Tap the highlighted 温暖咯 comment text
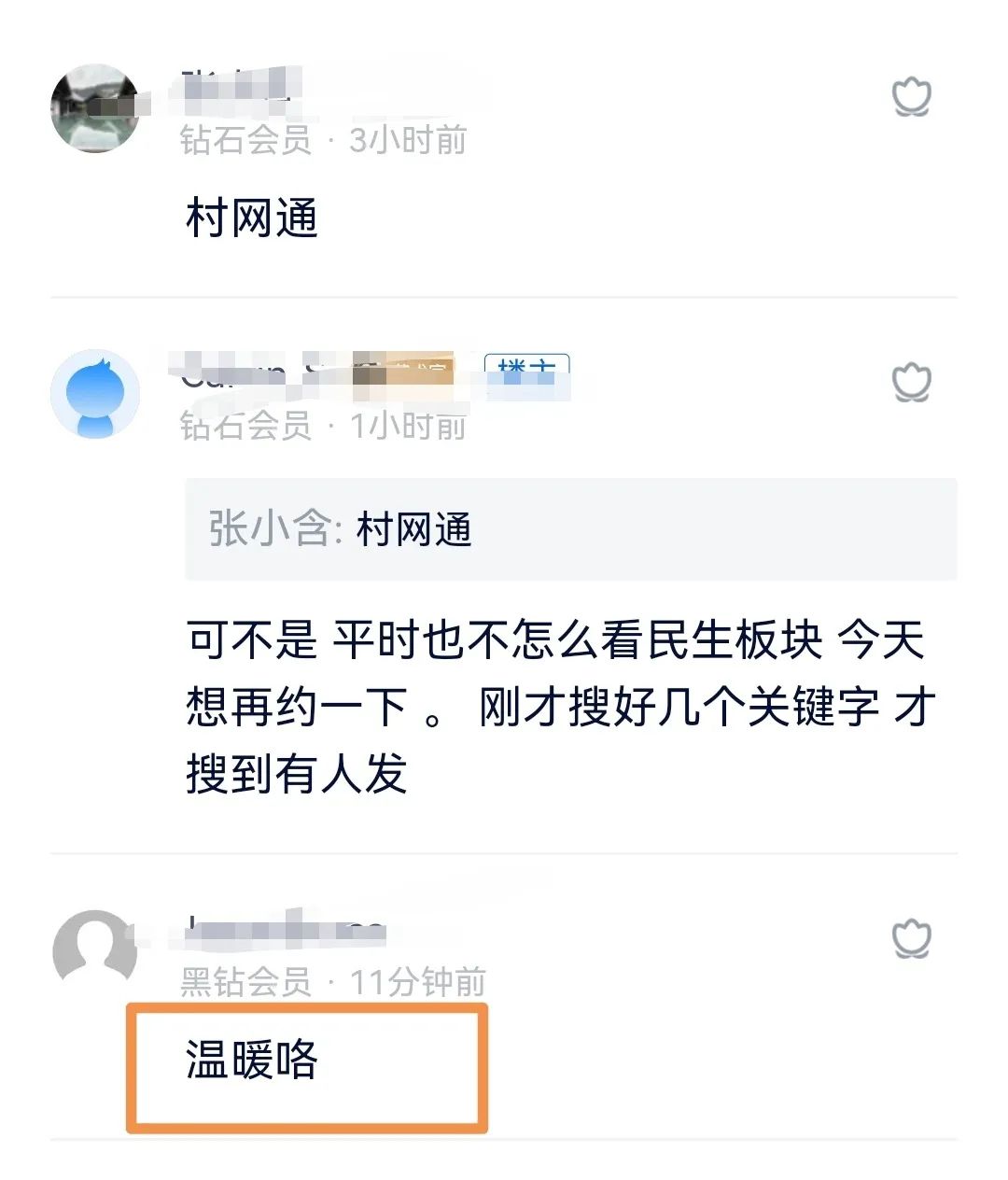 pos(252,1060)
